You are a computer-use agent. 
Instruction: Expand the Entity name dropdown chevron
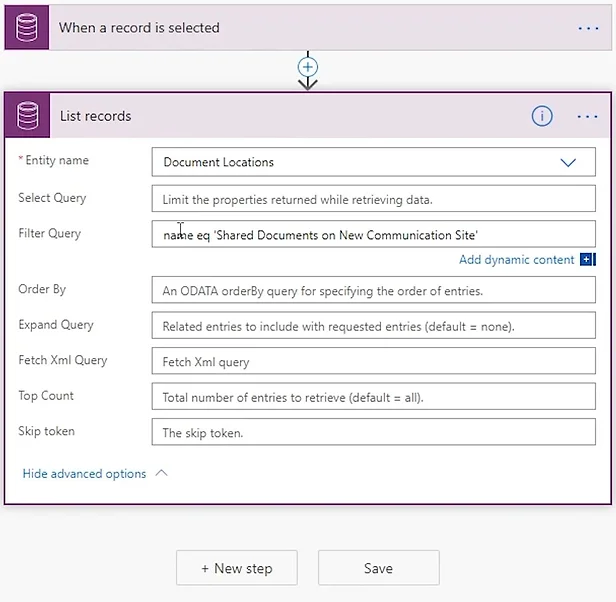click(x=568, y=162)
